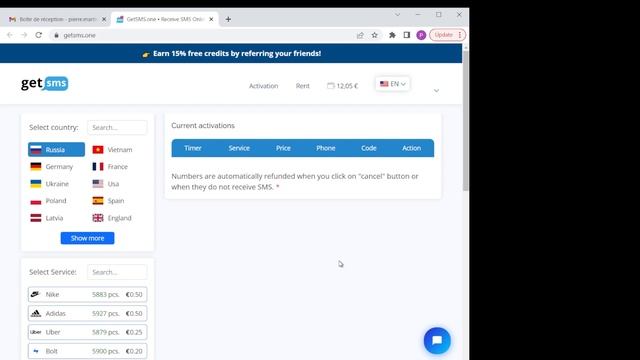Select Vietnam in country list
The height and width of the screenshot is (360, 640).
click(112, 150)
